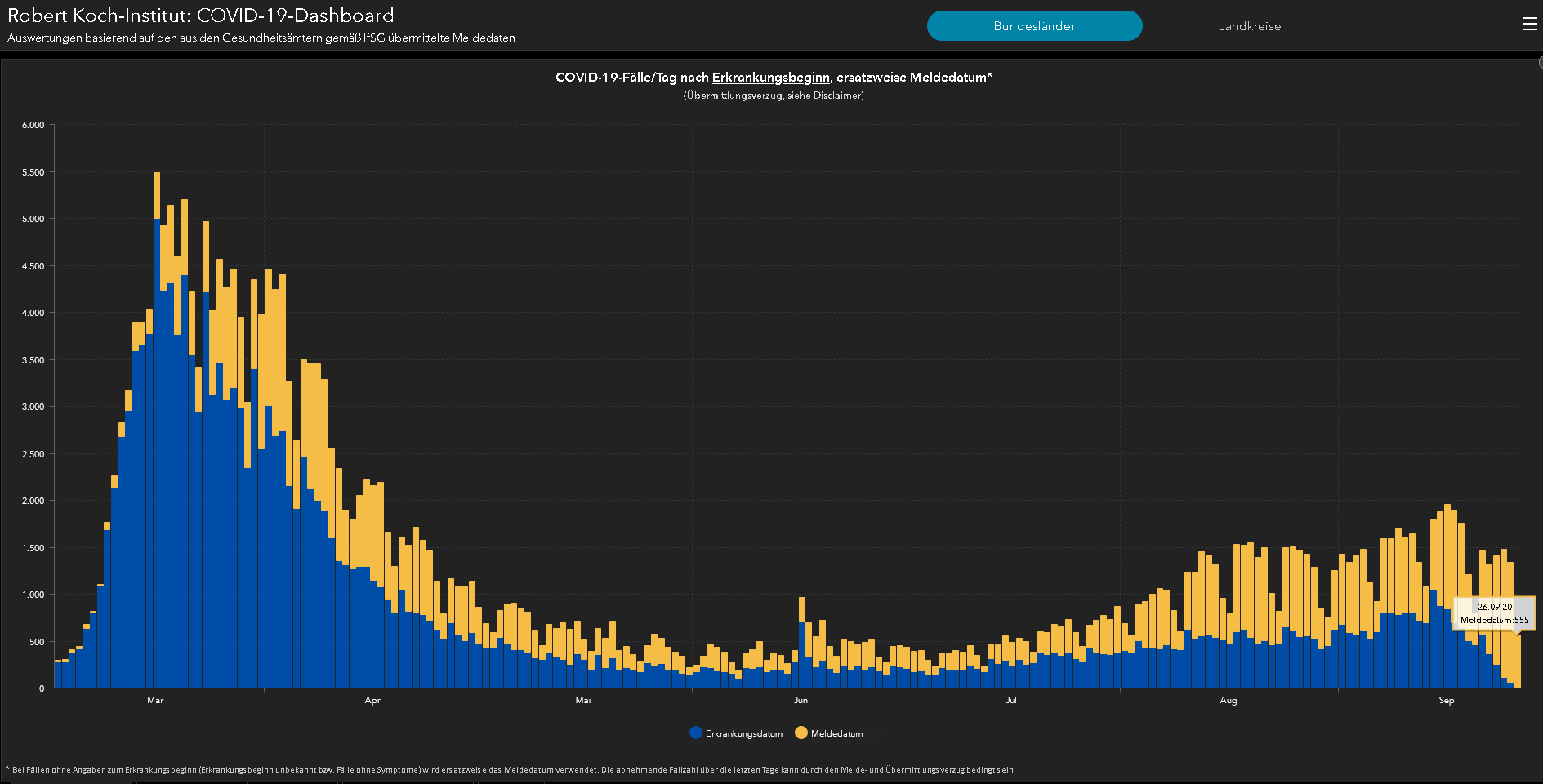Click the Robert Koch-Institut dashboard title
Image resolution: width=1543 pixels, height=784 pixels.
(201, 16)
